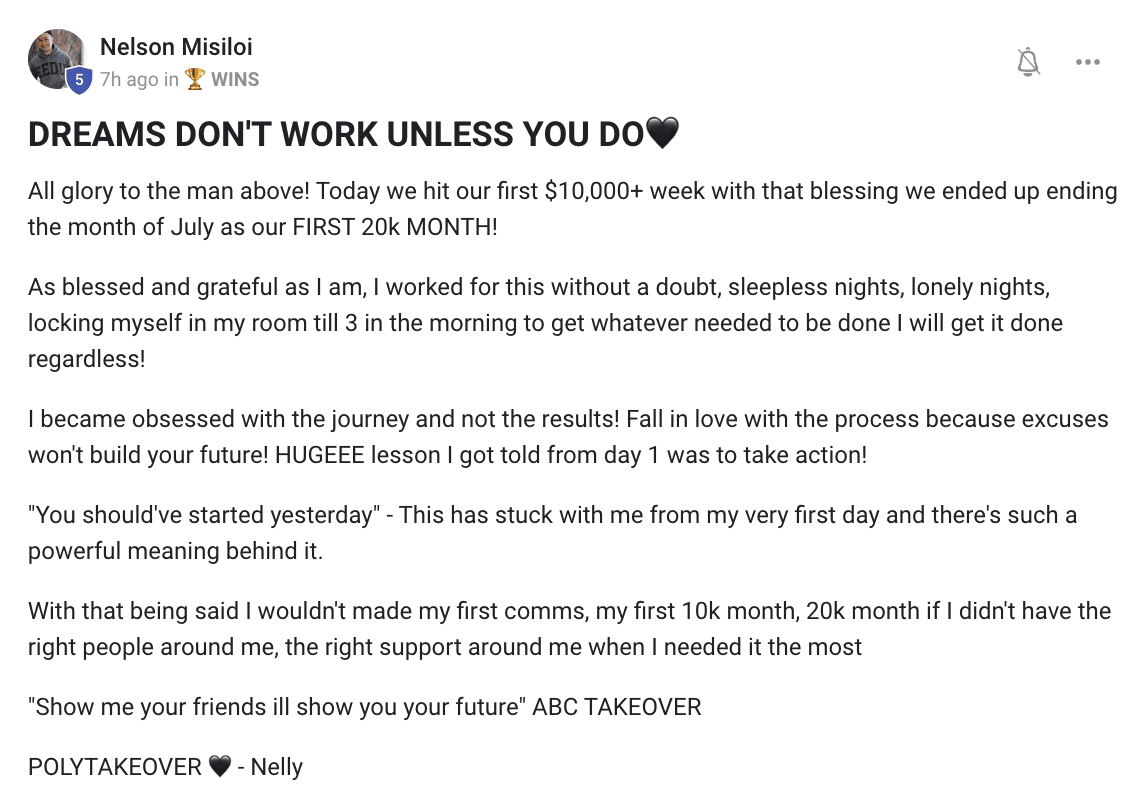Click the black heart after POLYTAKEOVER
The width and height of the screenshot is (1146, 810).
[219, 766]
